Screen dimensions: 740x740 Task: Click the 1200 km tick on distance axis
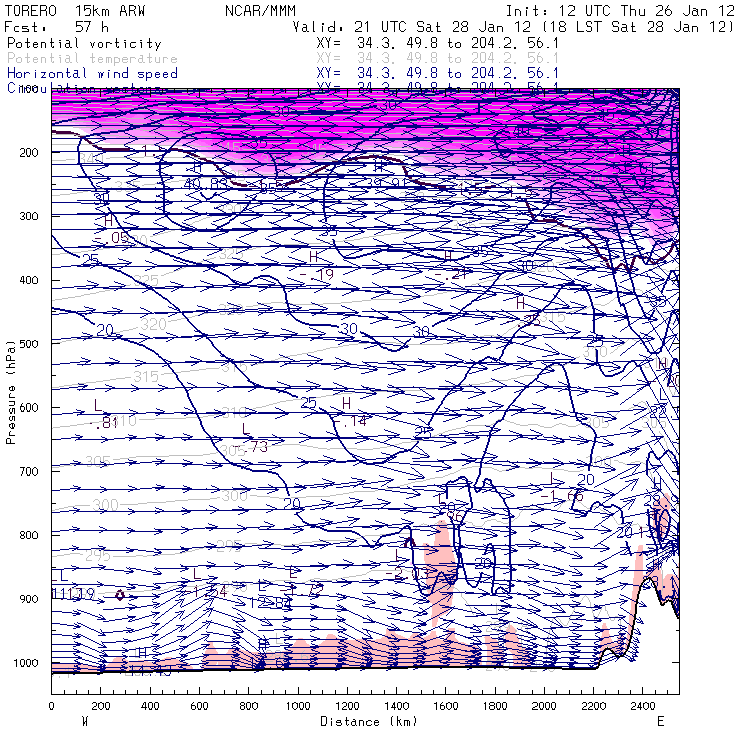[347, 706]
